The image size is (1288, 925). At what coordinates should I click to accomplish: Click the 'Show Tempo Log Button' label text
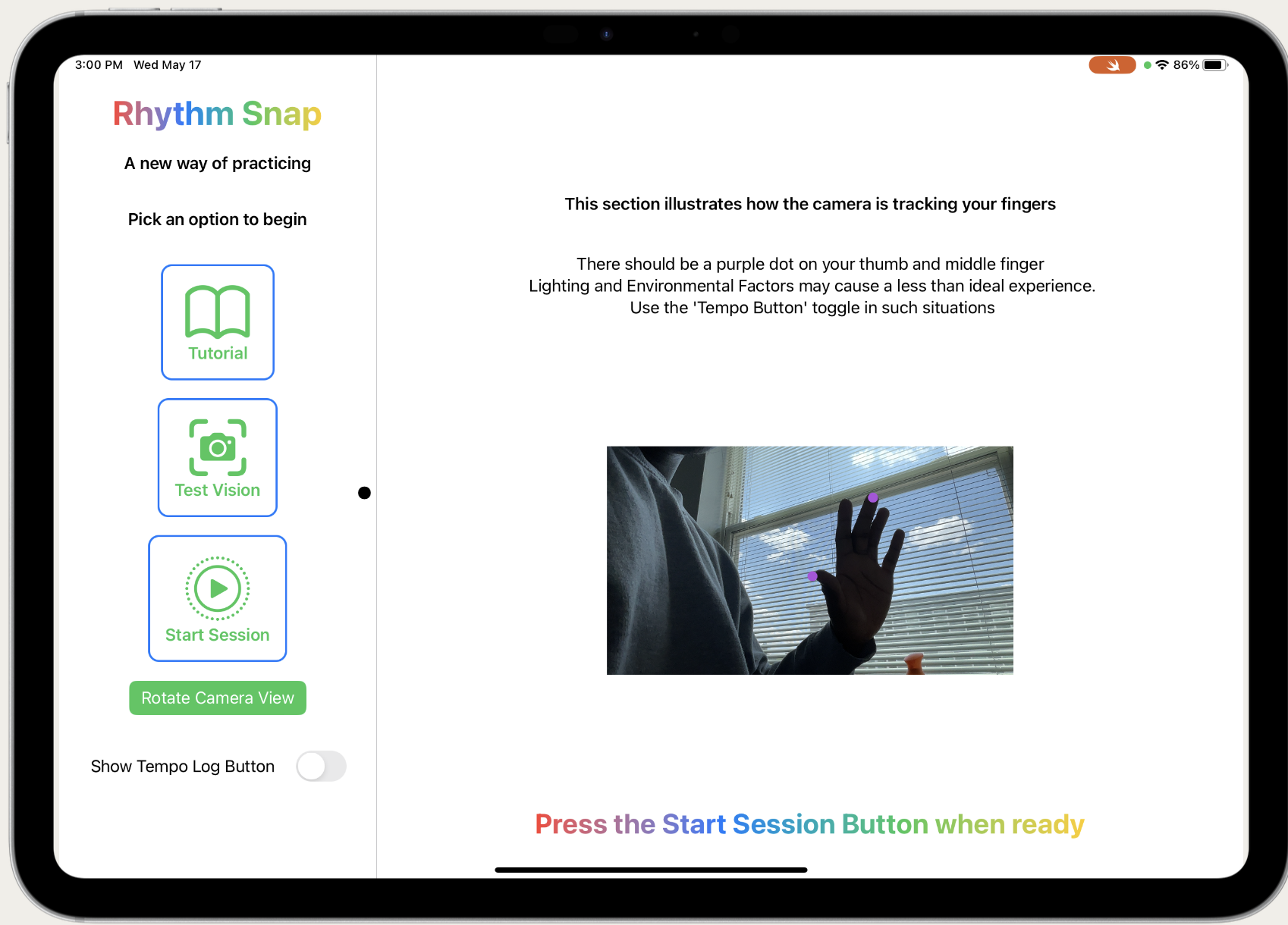[x=183, y=767]
